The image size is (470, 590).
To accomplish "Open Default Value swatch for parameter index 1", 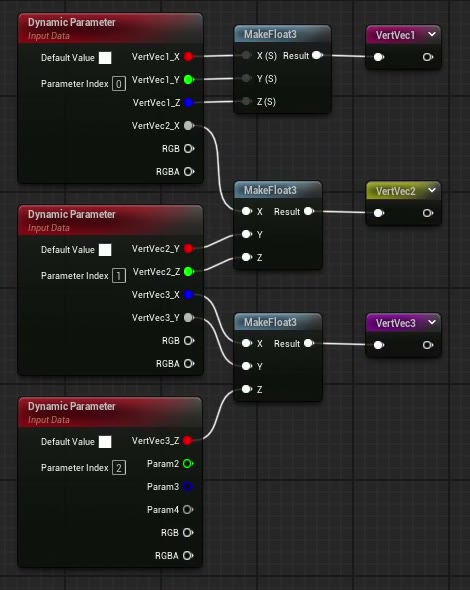I will tap(105, 250).
